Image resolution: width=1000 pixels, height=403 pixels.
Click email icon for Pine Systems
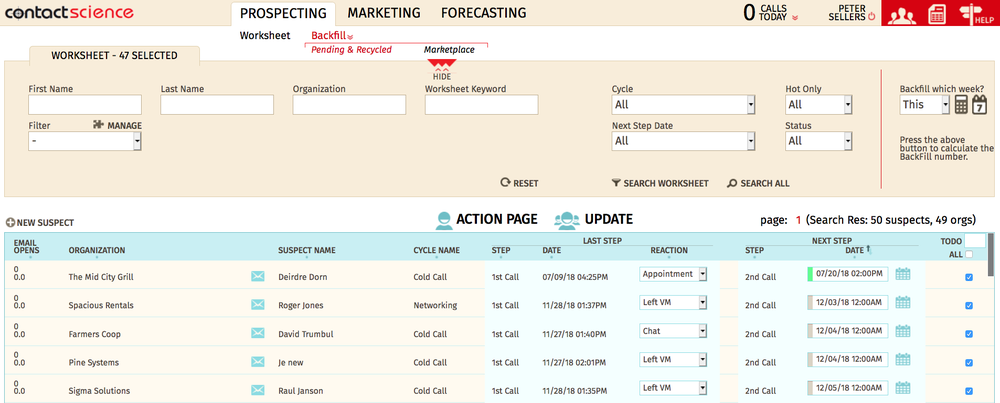point(258,362)
